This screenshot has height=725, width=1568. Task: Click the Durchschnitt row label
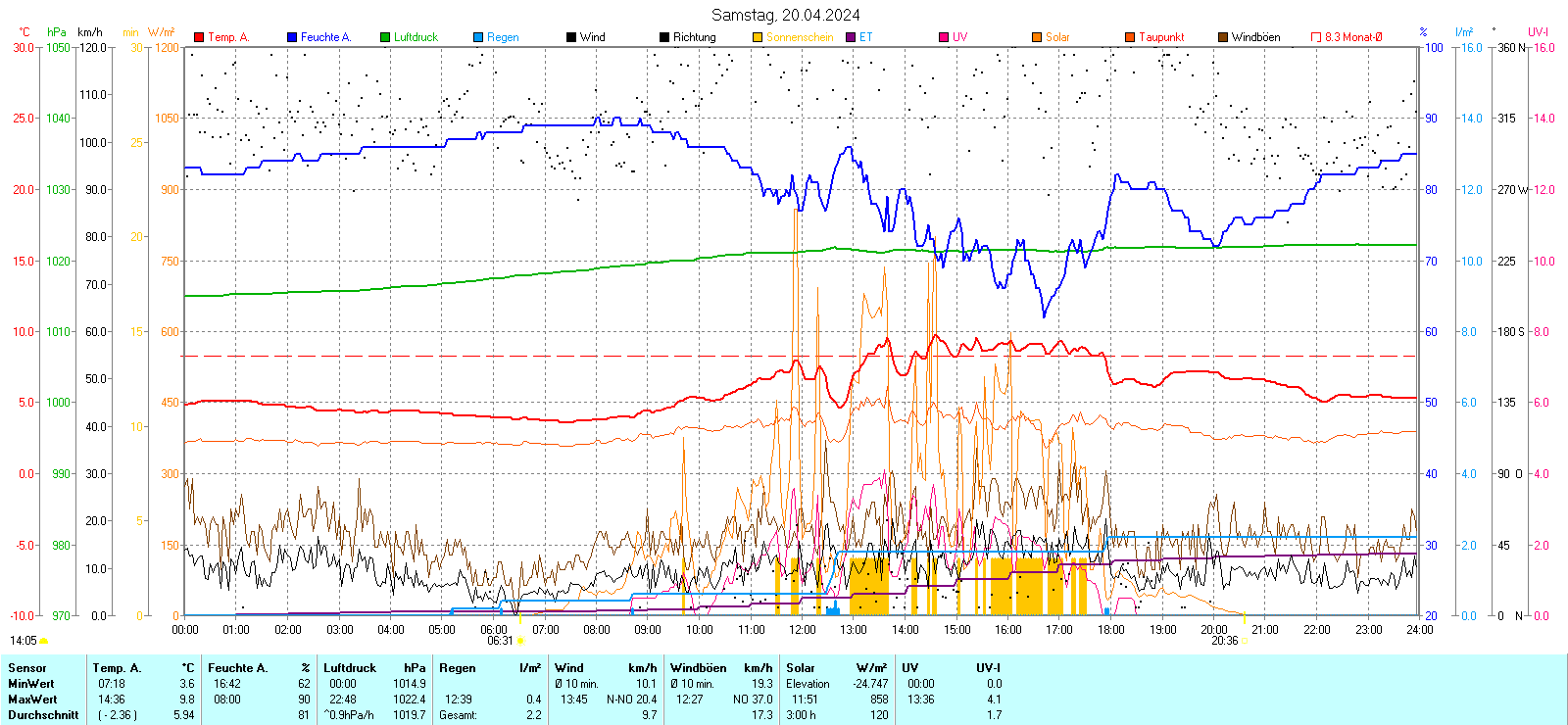(43, 715)
